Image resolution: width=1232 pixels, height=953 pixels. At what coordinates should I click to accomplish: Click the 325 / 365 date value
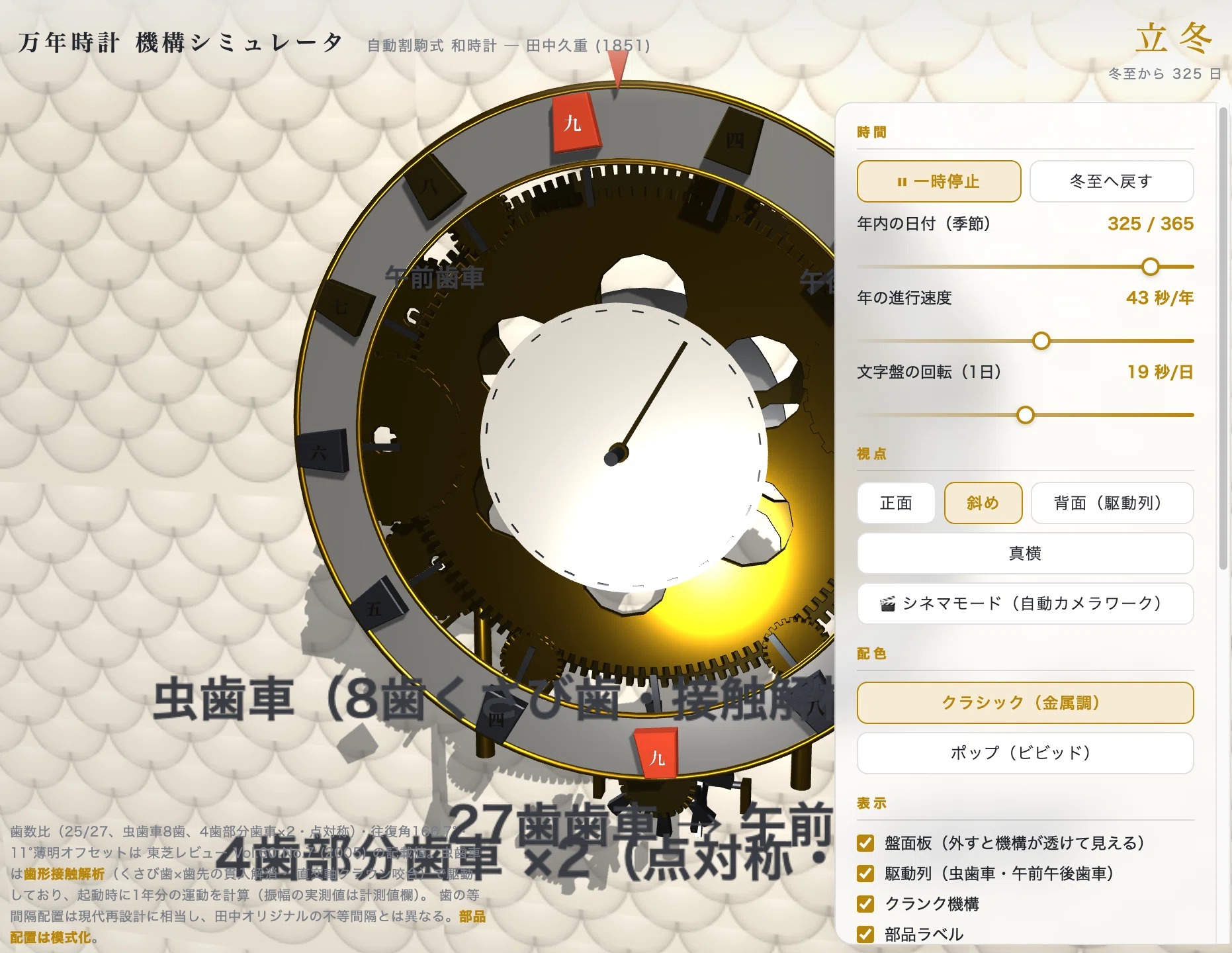click(1151, 224)
